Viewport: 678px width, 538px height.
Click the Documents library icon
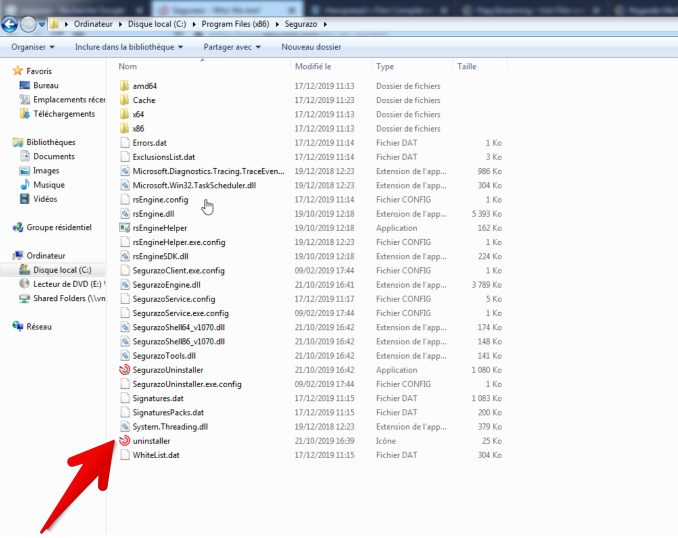tap(25, 156)
